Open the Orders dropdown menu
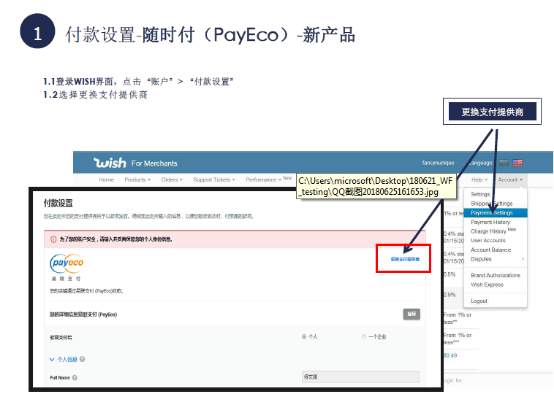Screen dimensions: 554x403 click(171, 179)
